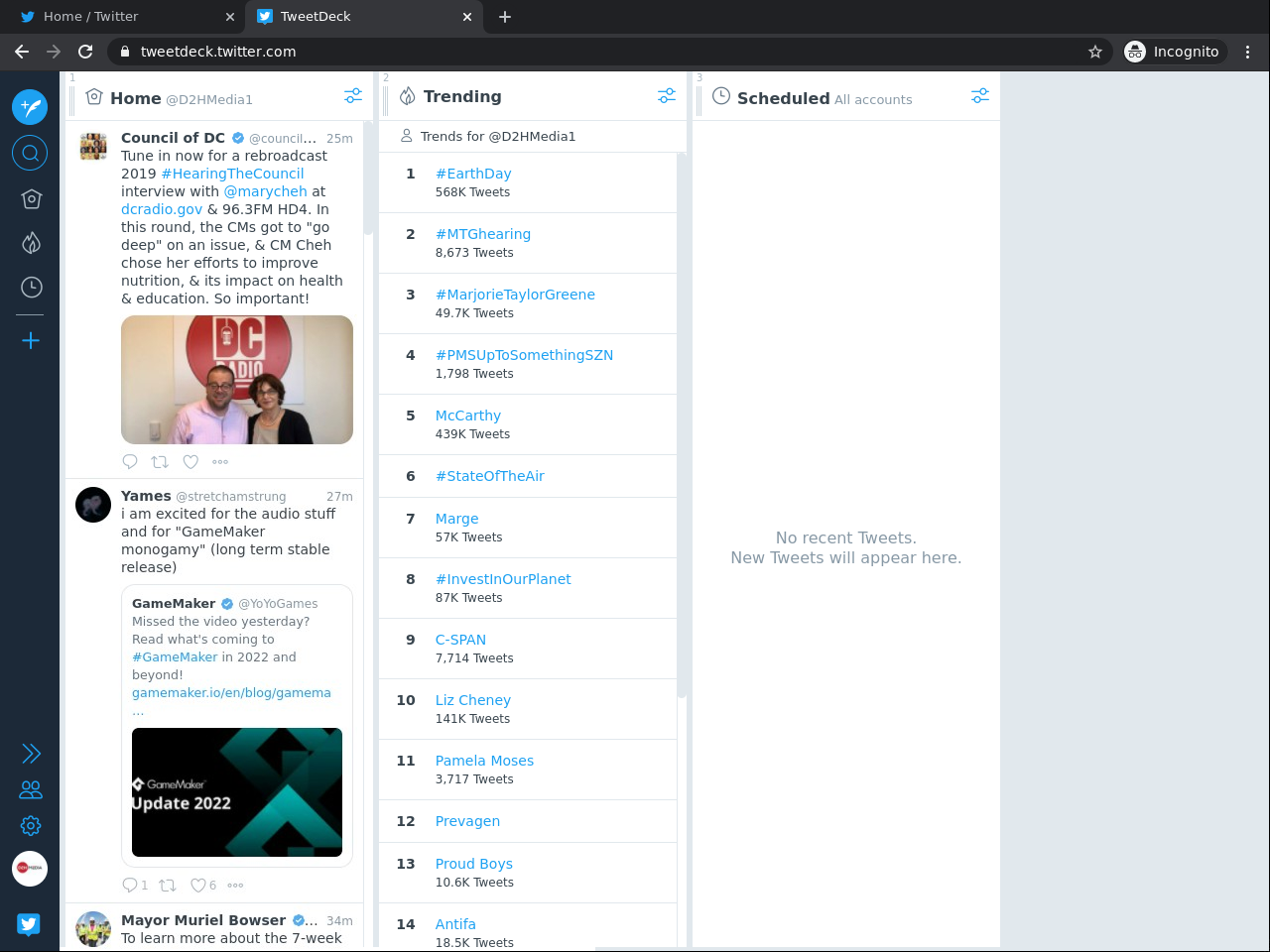Expand the sidebar with double-arrow icon
Image resolution: width=1270 pixels, height=952 pixels.
[31, 754]
